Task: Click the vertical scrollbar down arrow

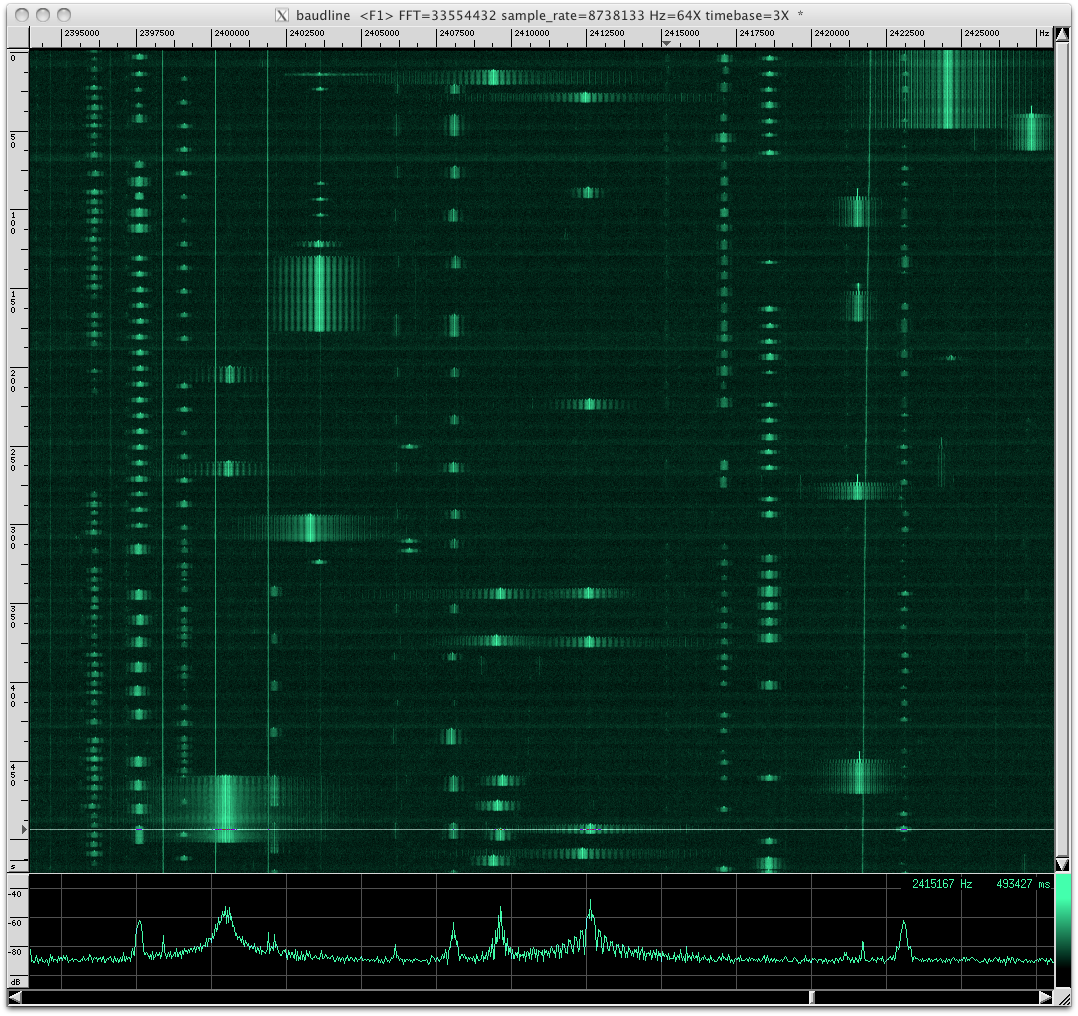Action: point(1062,864)
